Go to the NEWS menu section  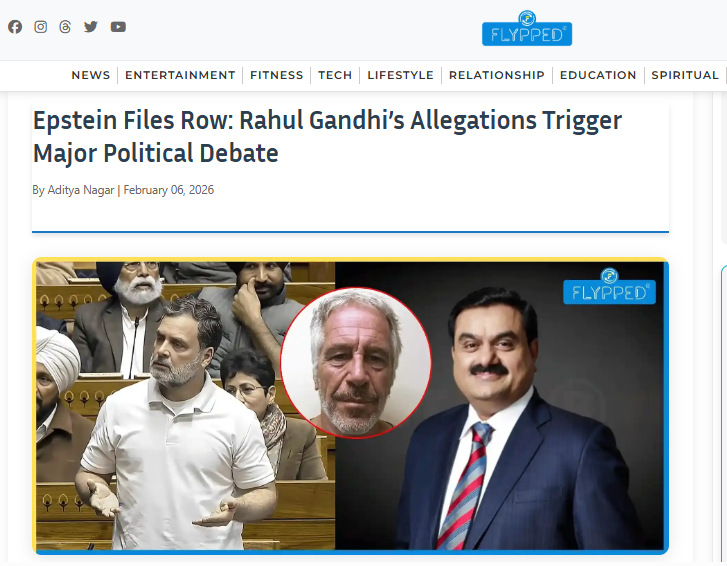click(x=91, y=75)
